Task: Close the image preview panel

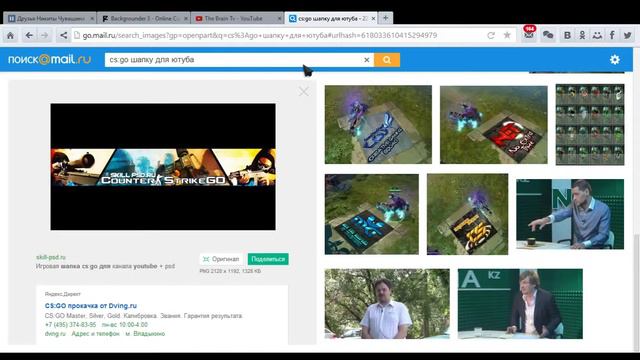Action: [x=303, y=91]
